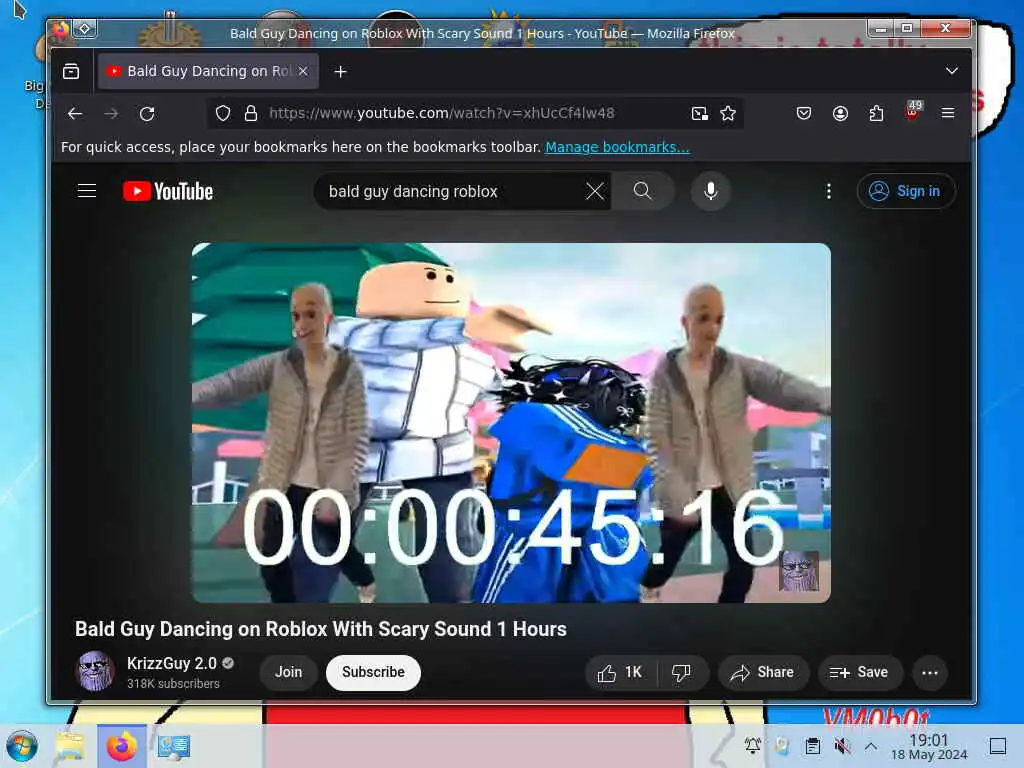Join the KrizzGuy 2.0 channel

pyautogui.click(x=289, y=672)
